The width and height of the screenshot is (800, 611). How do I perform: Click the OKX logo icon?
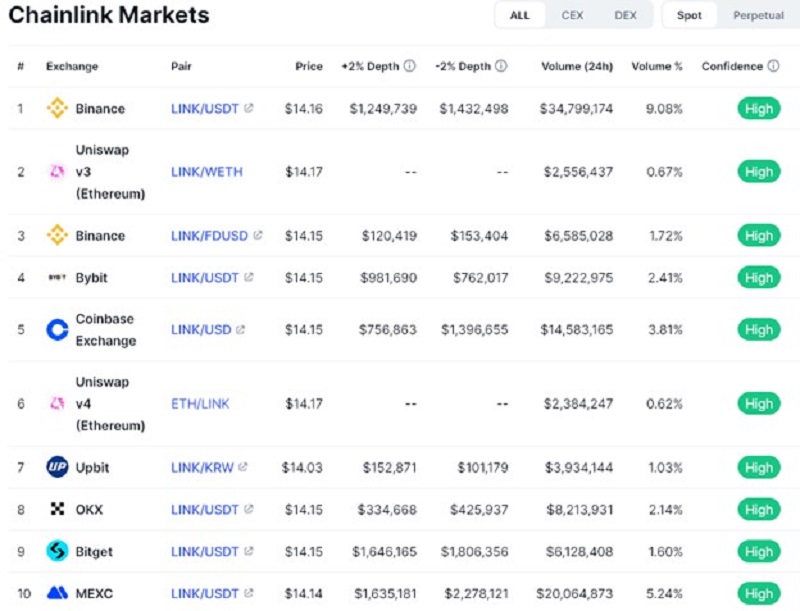[x=57, y=508]
